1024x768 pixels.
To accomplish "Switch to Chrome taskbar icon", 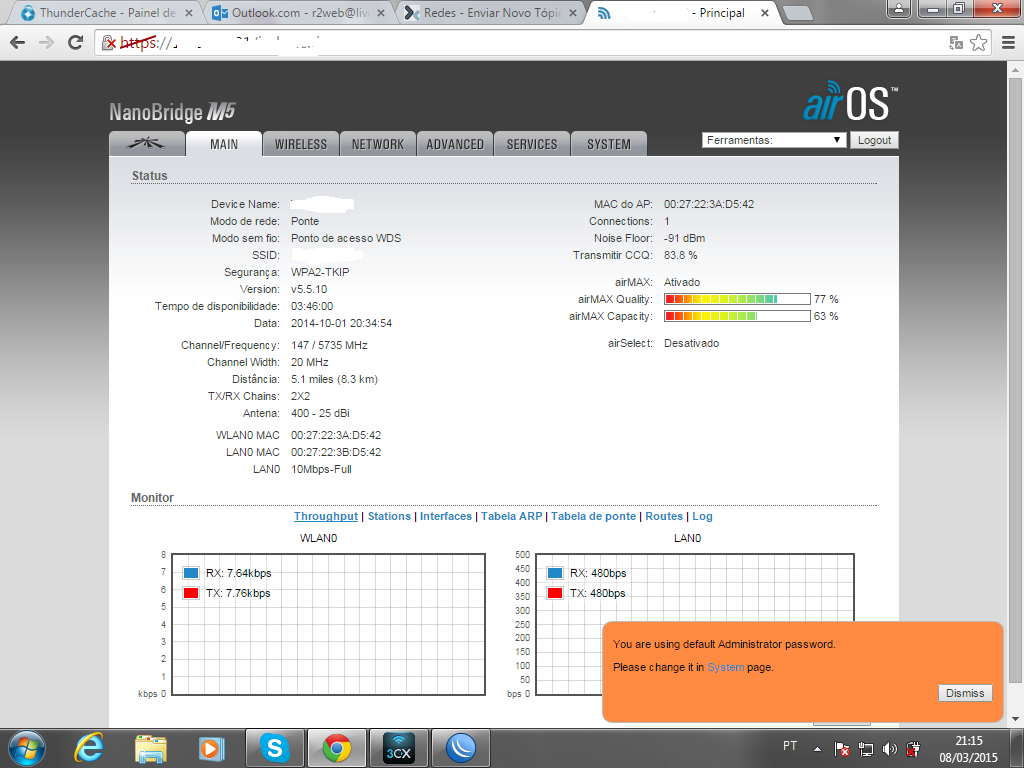I will click(x=336, y=748).
